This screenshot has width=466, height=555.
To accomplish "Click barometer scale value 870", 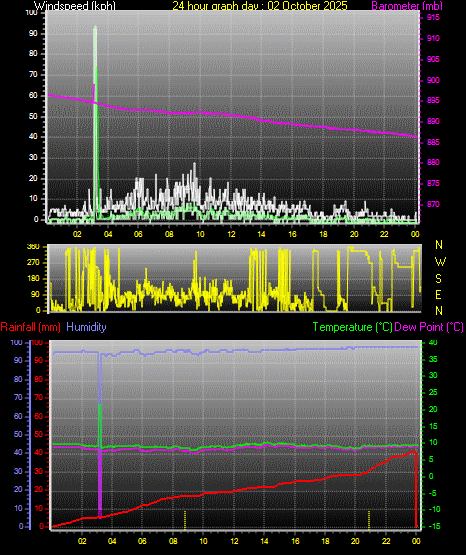I will click(x=433, y=204).
